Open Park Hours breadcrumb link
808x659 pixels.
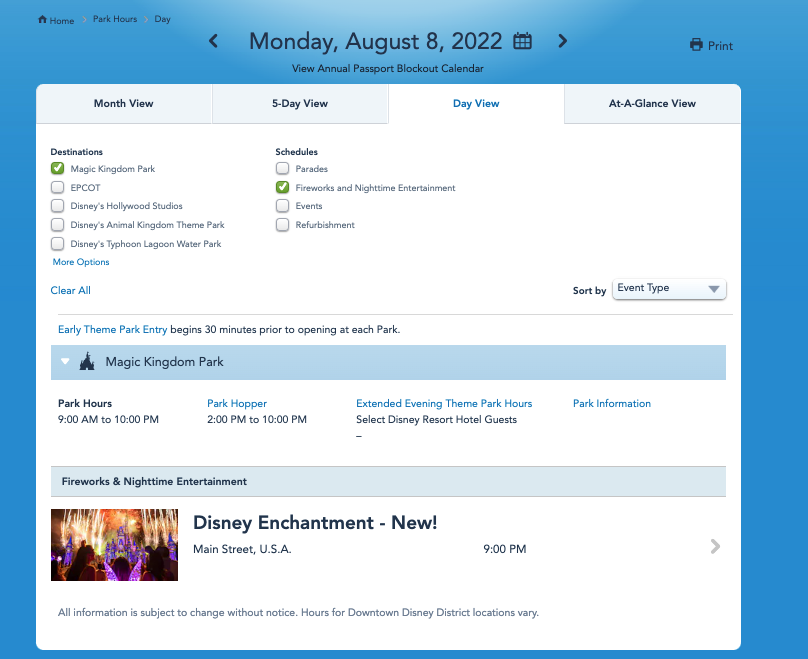115,19
